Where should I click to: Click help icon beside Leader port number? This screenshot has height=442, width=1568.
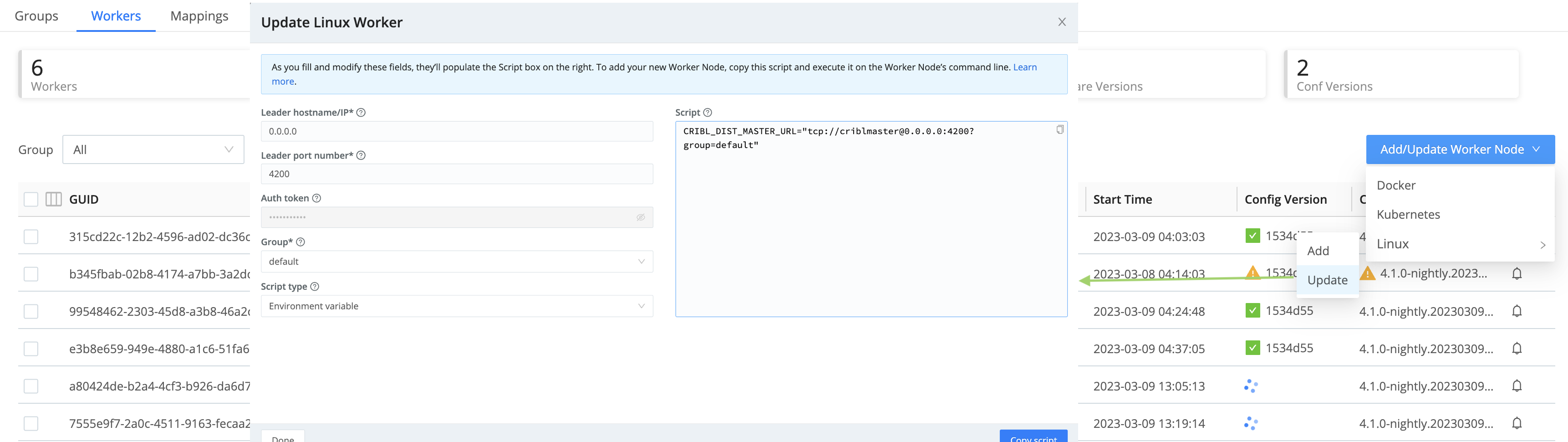(x=361, y=155)
